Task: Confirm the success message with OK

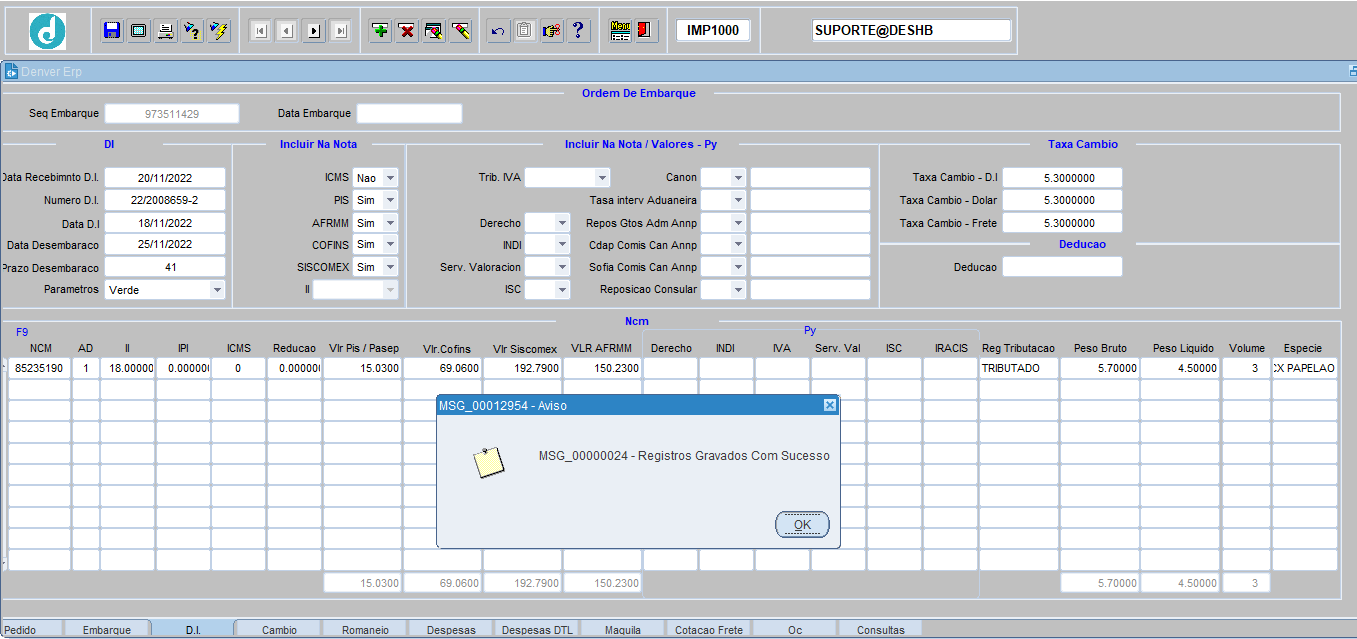Action: click(x=802, y=525)
